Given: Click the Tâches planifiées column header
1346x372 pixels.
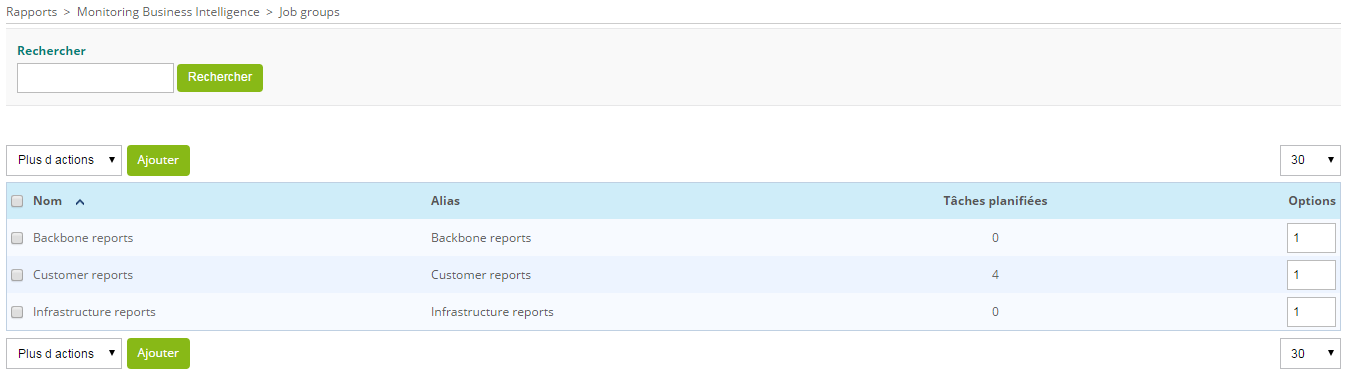Looking at the screenshot, I should [995, 201].
